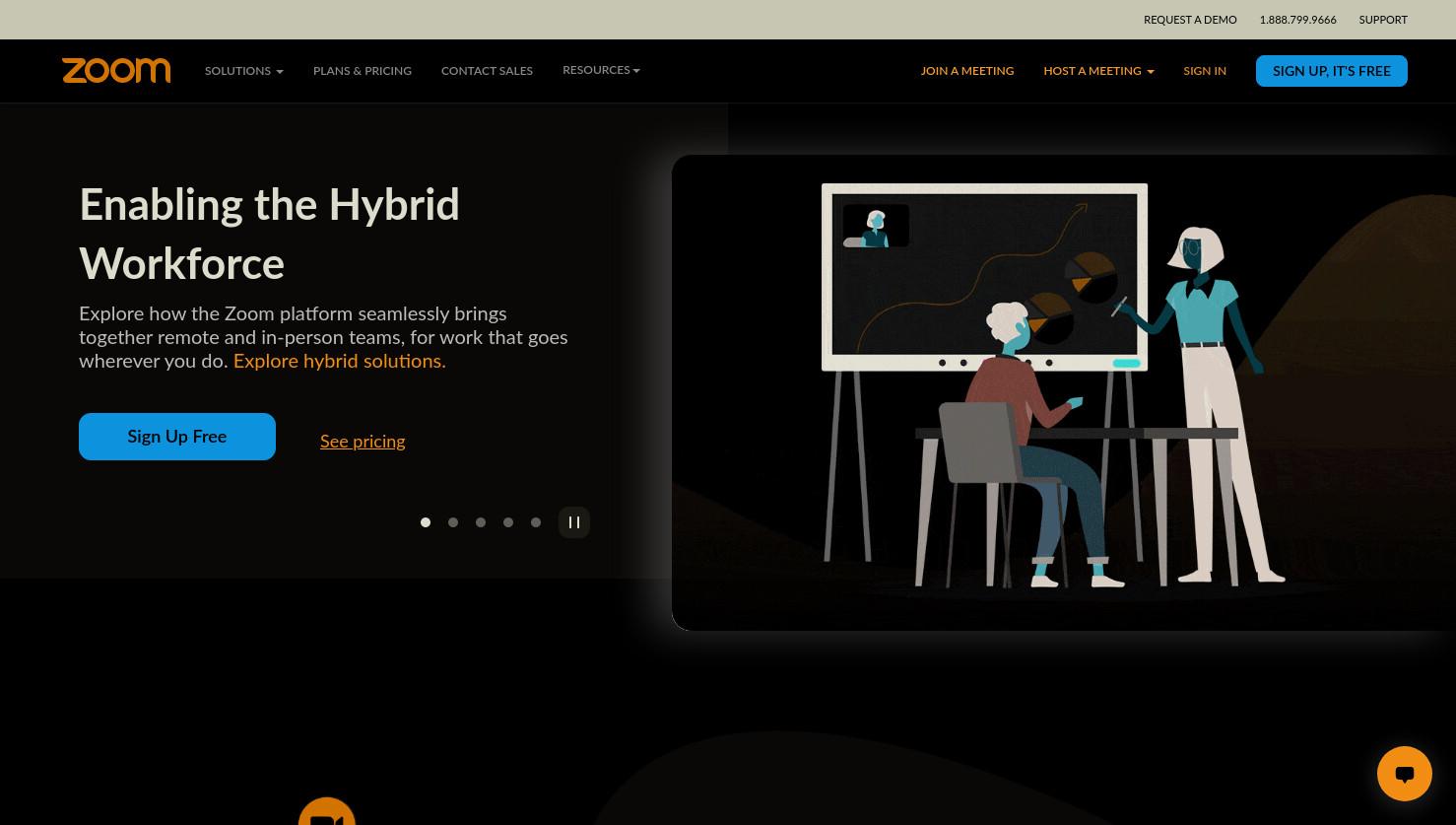This screenshot has width=1456, height=825.
Task: Click the orange video camera icon
Action: [327, 811]
